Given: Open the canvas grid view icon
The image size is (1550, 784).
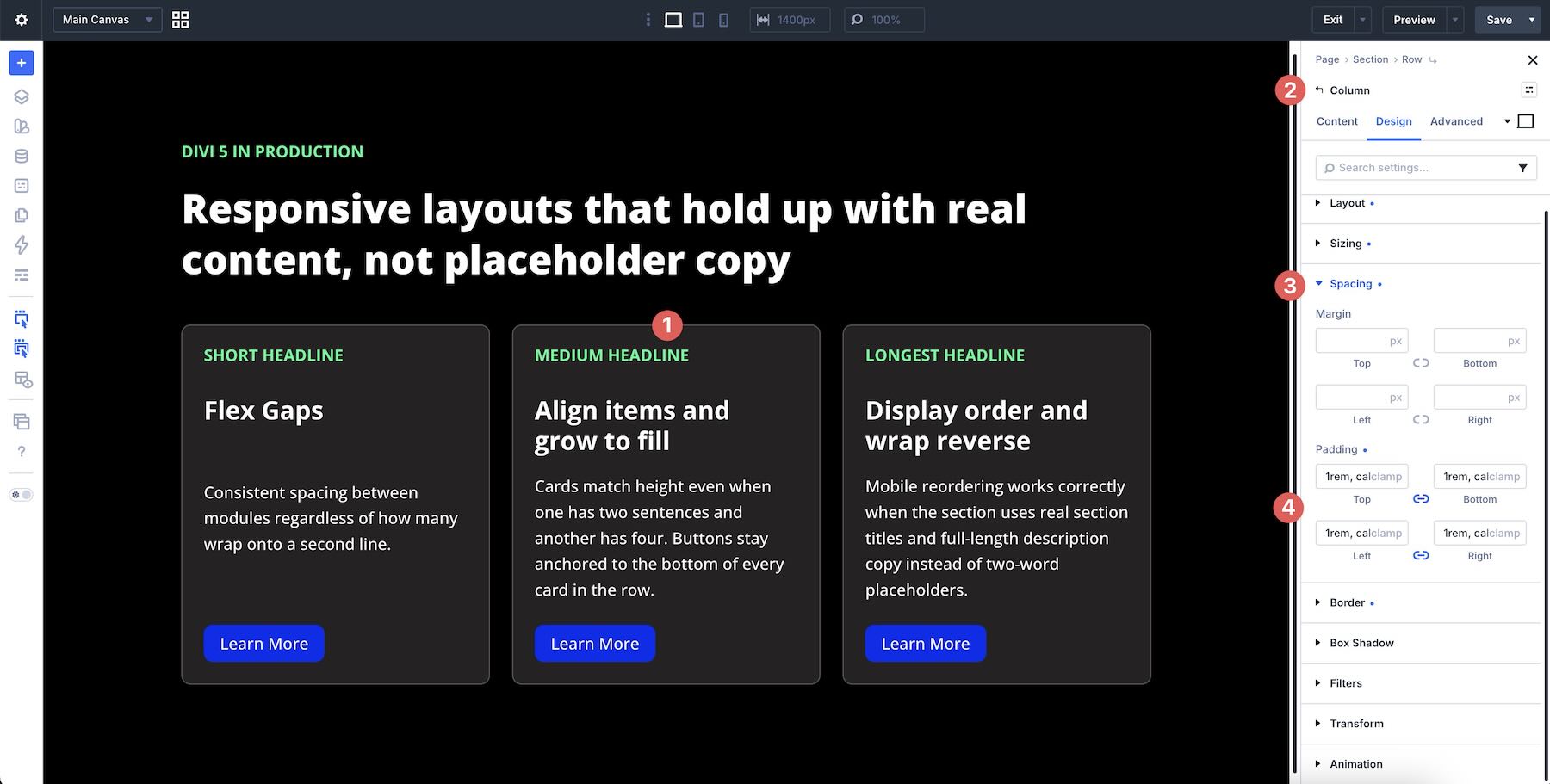Looking at the screenshot, I should point(180,20).
